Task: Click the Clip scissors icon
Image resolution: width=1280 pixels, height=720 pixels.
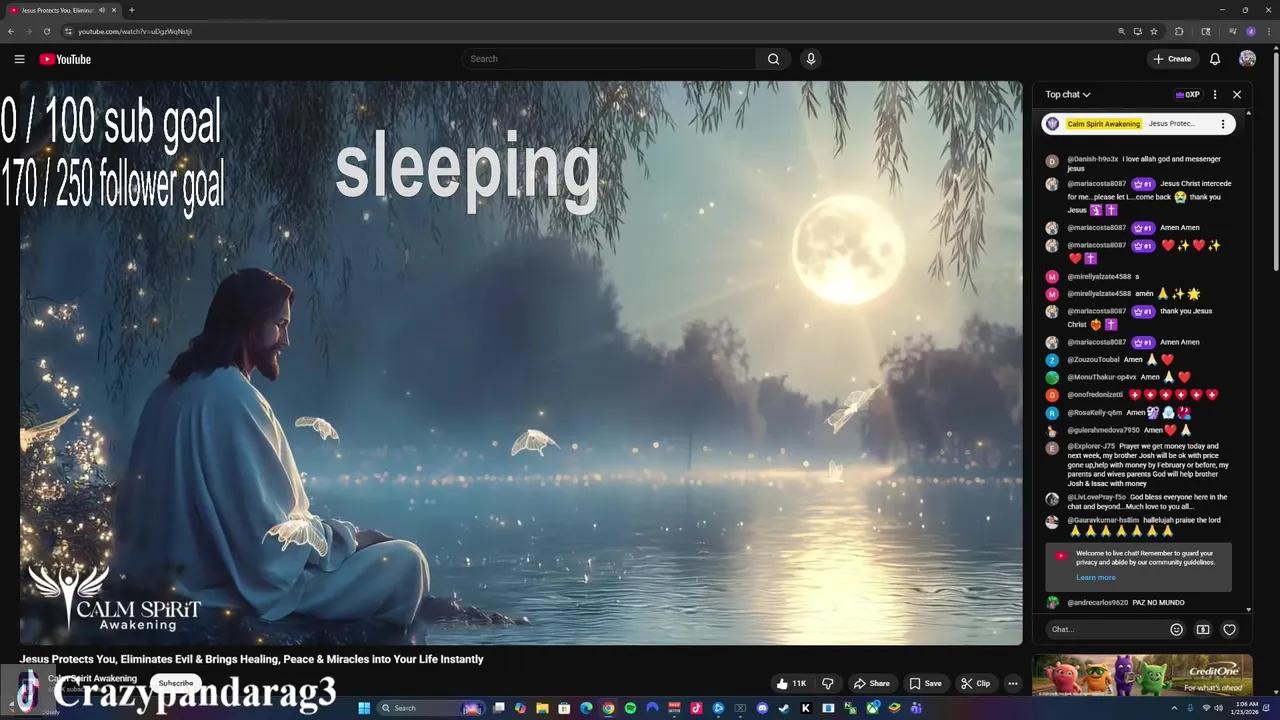Action: [975, 683]
